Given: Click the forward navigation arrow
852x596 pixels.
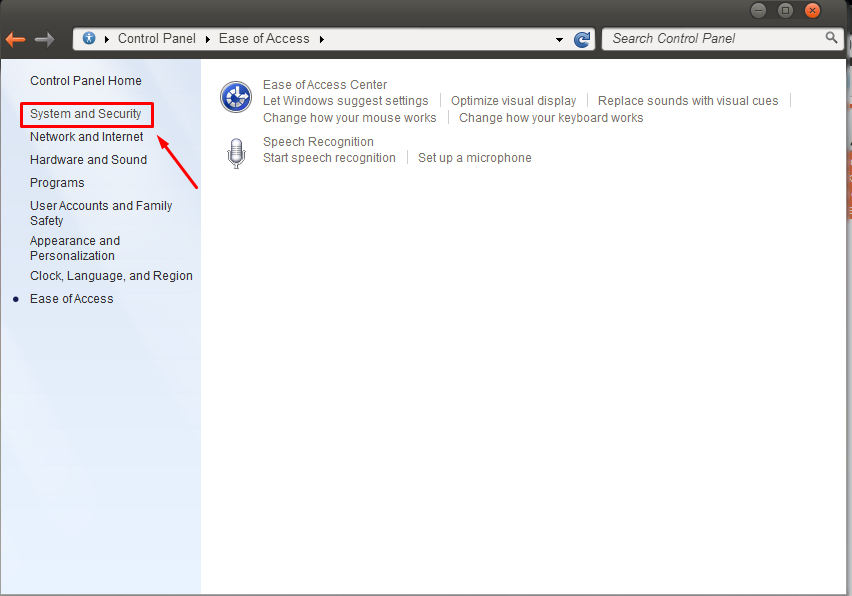Looking at the screenshot, I should [42, 38].
